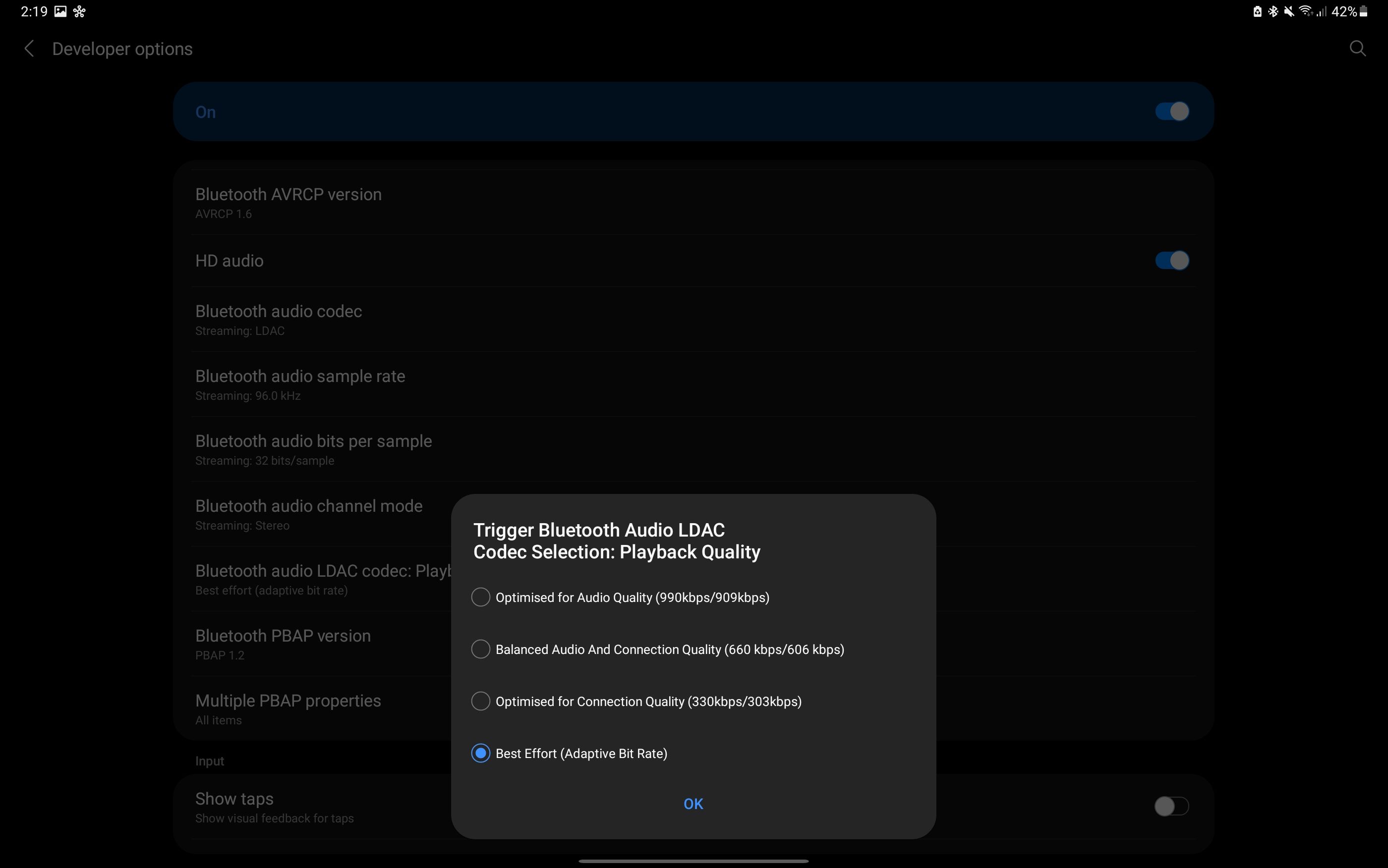Open search in Developer options
This screenshot has width=1388, height=868.
point(1358,48)
